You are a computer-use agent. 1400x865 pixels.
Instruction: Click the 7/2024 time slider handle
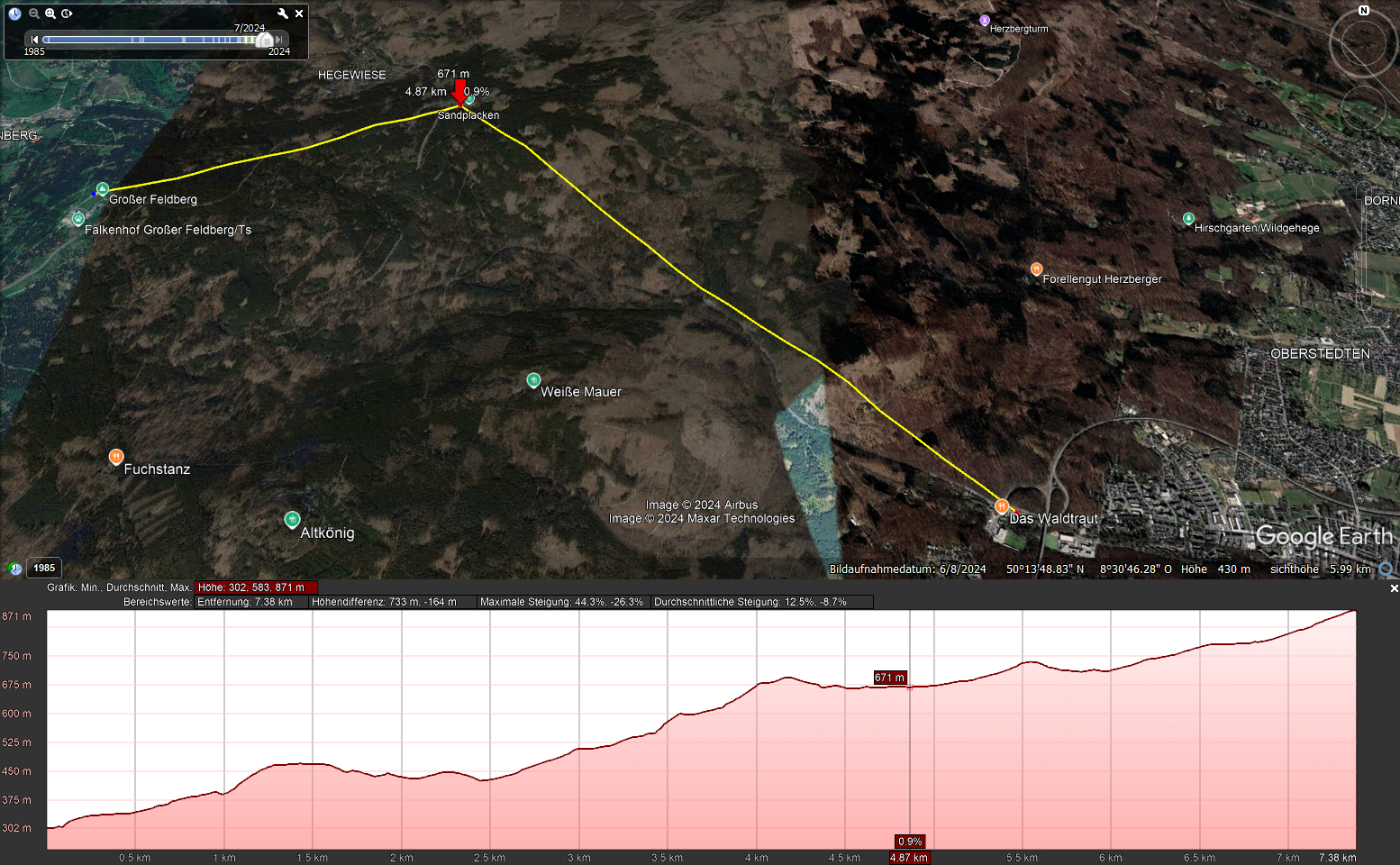point(264,40)
